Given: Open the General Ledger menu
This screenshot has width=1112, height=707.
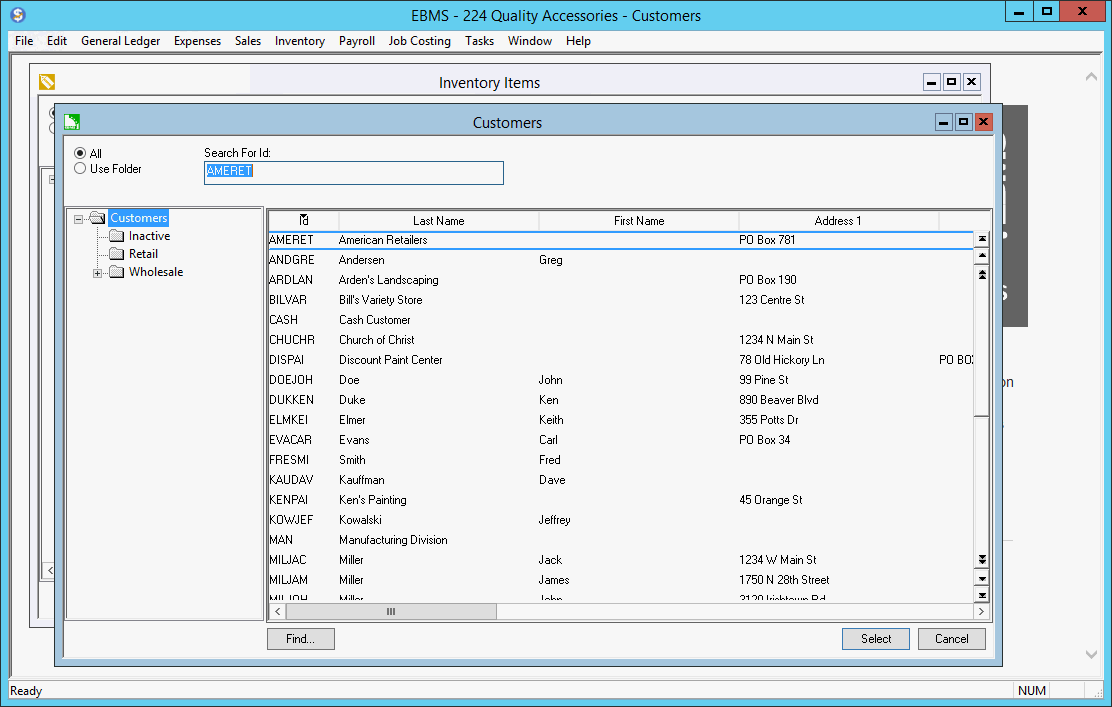Looking at the screenshot, I should point(120,41).
